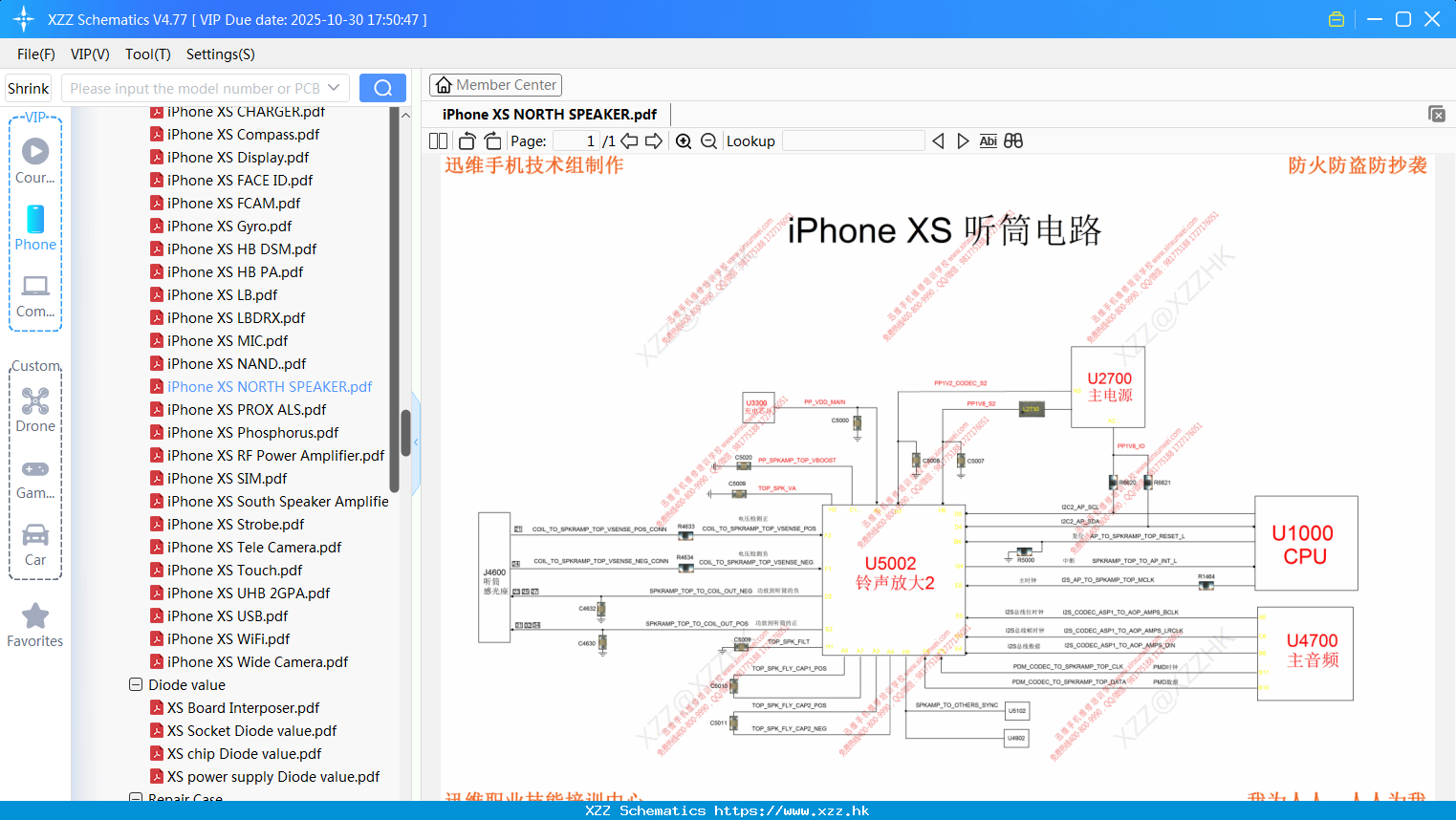This screenshot has width=1456, height=820.
Task: Open iPhone XS SIM.pdf
Action: point(227,478)
